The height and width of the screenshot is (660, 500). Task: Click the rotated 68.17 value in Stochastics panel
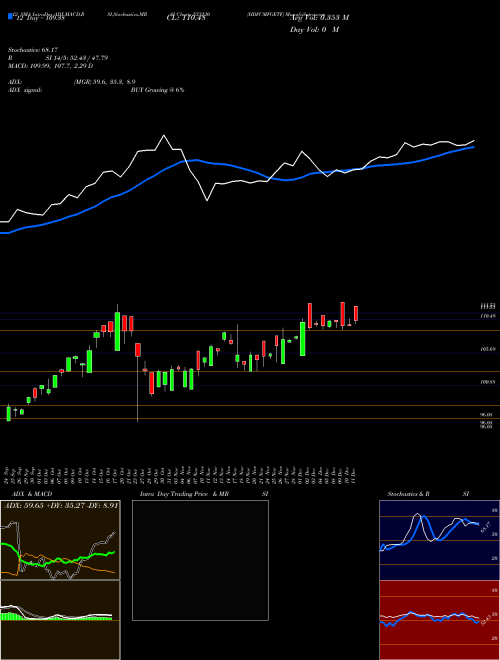pos(485,527)
